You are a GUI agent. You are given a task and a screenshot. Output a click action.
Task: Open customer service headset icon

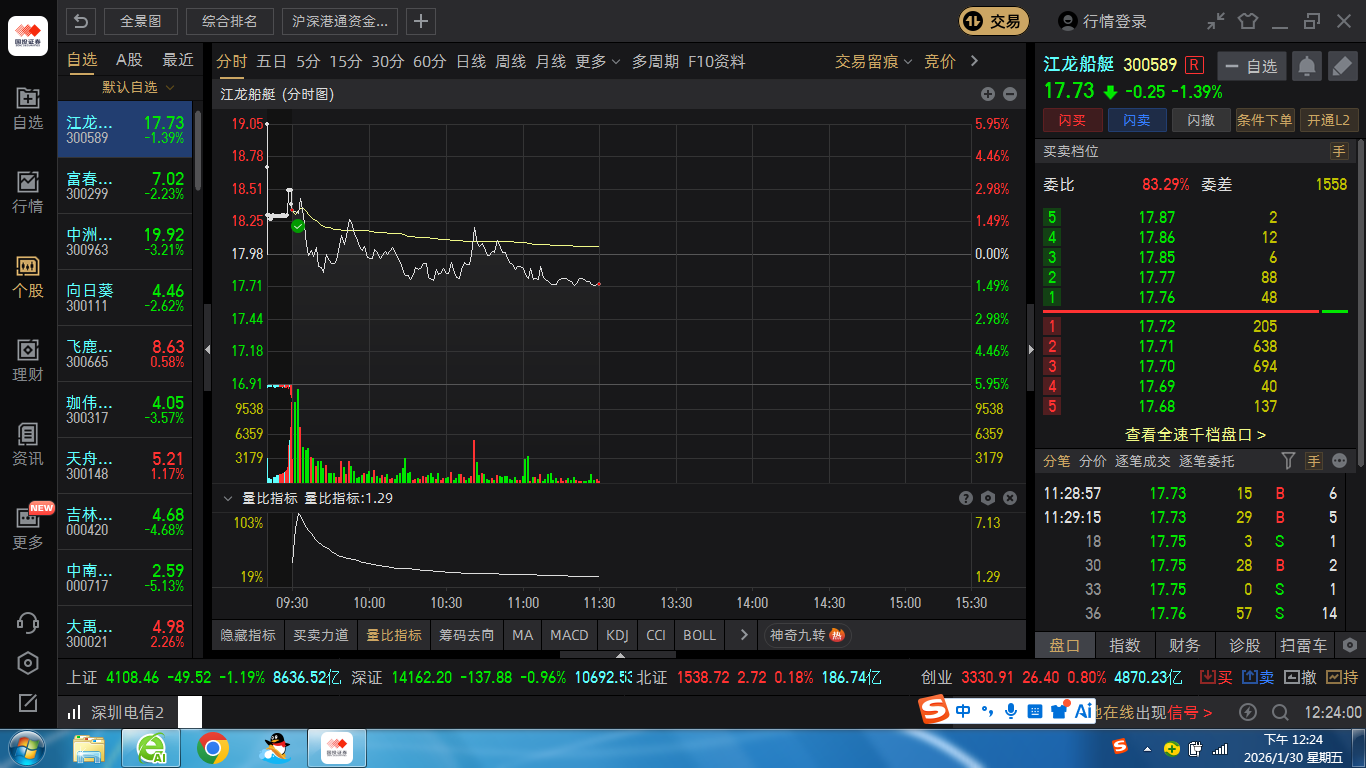coord(28,622)
